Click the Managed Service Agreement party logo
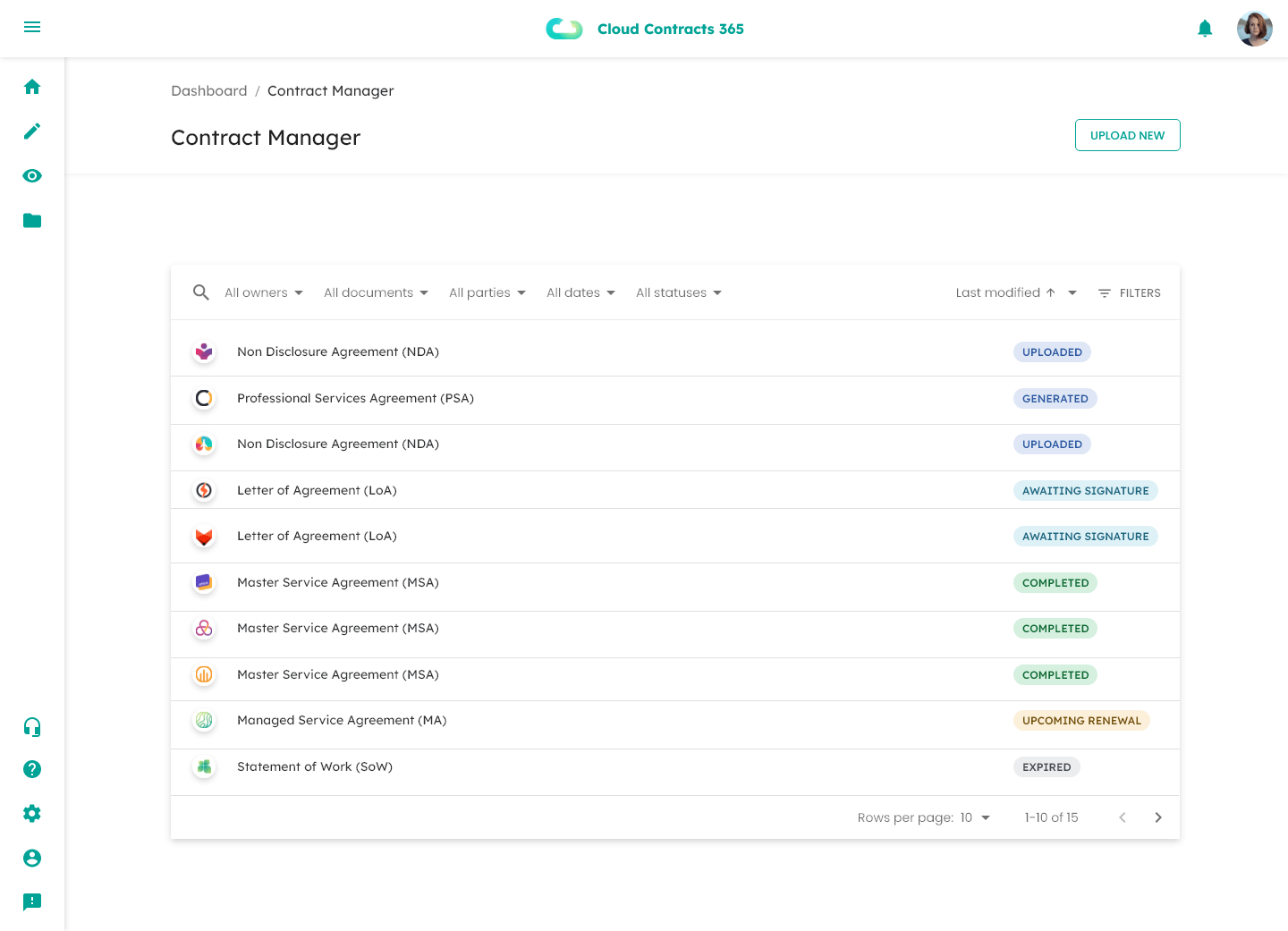The height and width of the screenshot is (931, 1288). [x=204, y=720]
